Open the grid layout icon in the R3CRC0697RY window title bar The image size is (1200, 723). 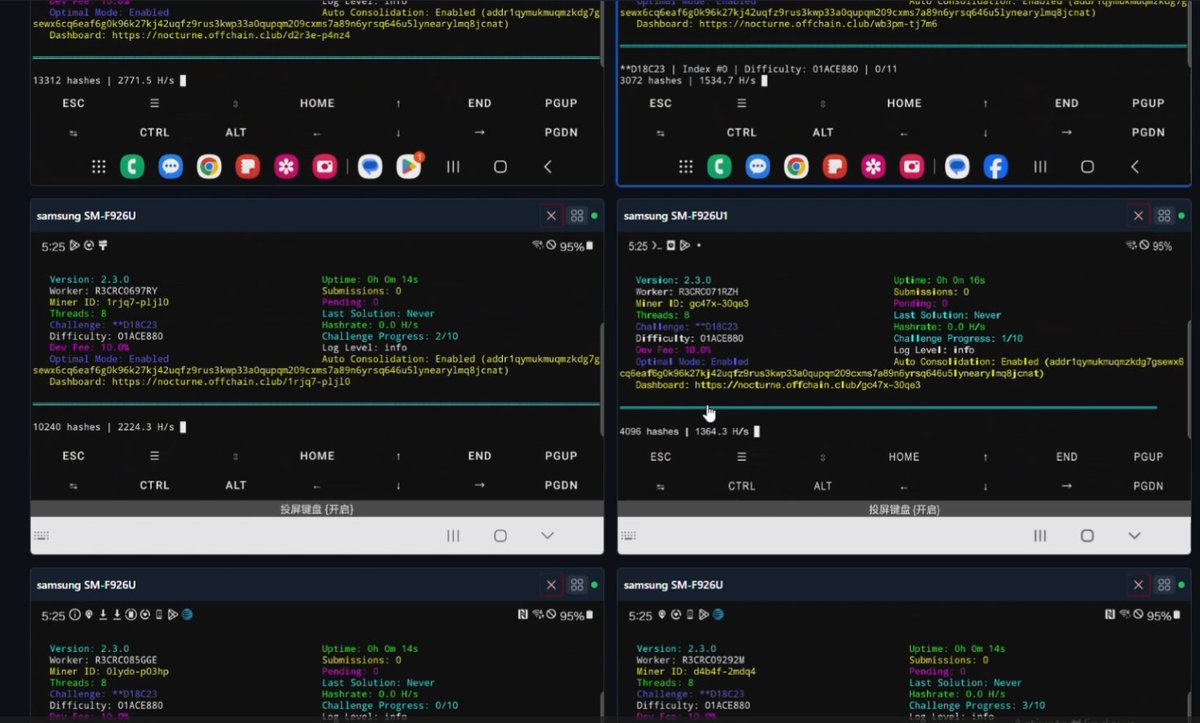coord(577,215)
